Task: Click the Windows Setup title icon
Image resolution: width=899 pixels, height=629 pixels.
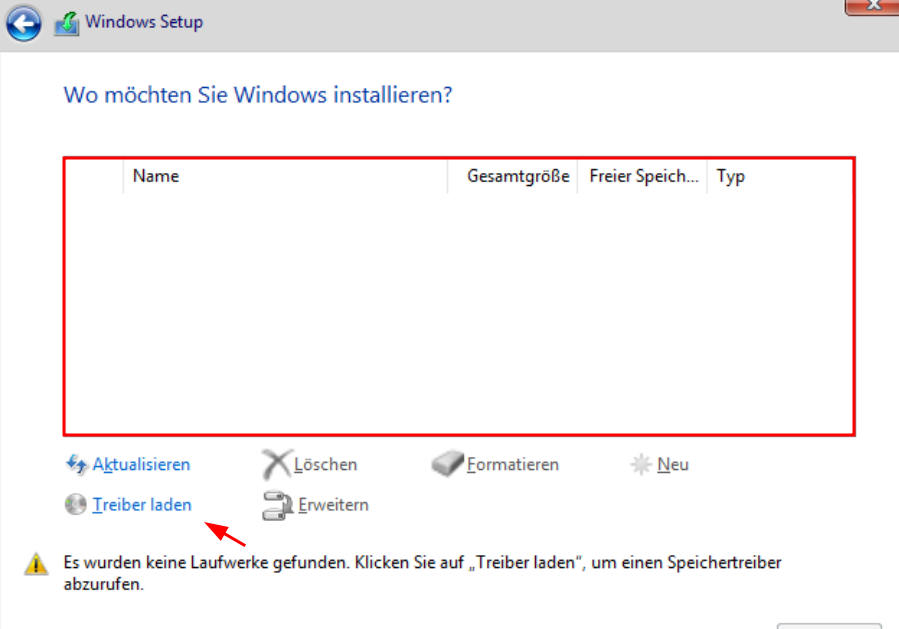Action: point(67,24)
